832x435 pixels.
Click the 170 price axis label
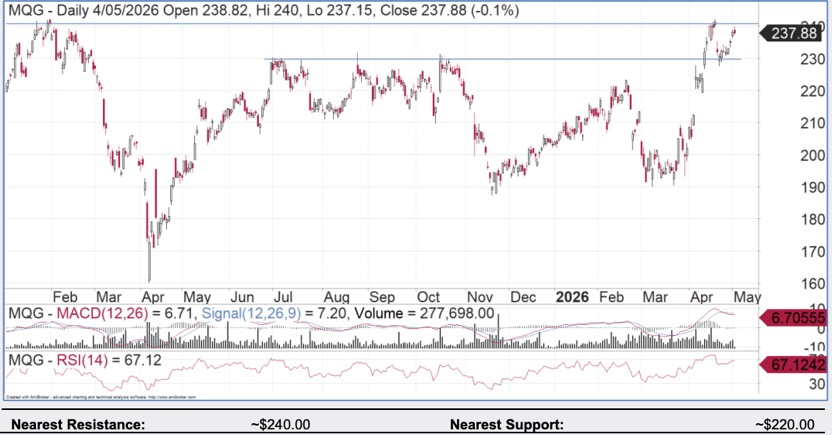[812, 251]
